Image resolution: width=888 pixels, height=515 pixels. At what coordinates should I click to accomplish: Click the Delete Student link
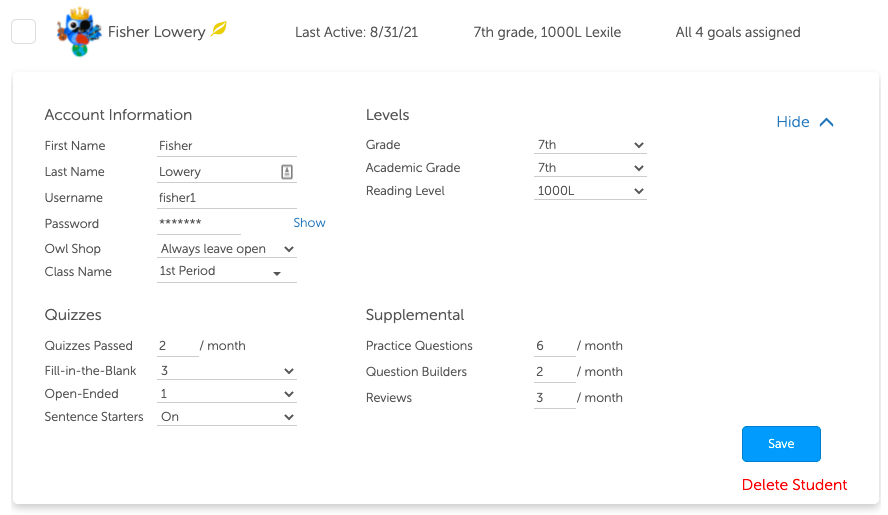(794, 485)
